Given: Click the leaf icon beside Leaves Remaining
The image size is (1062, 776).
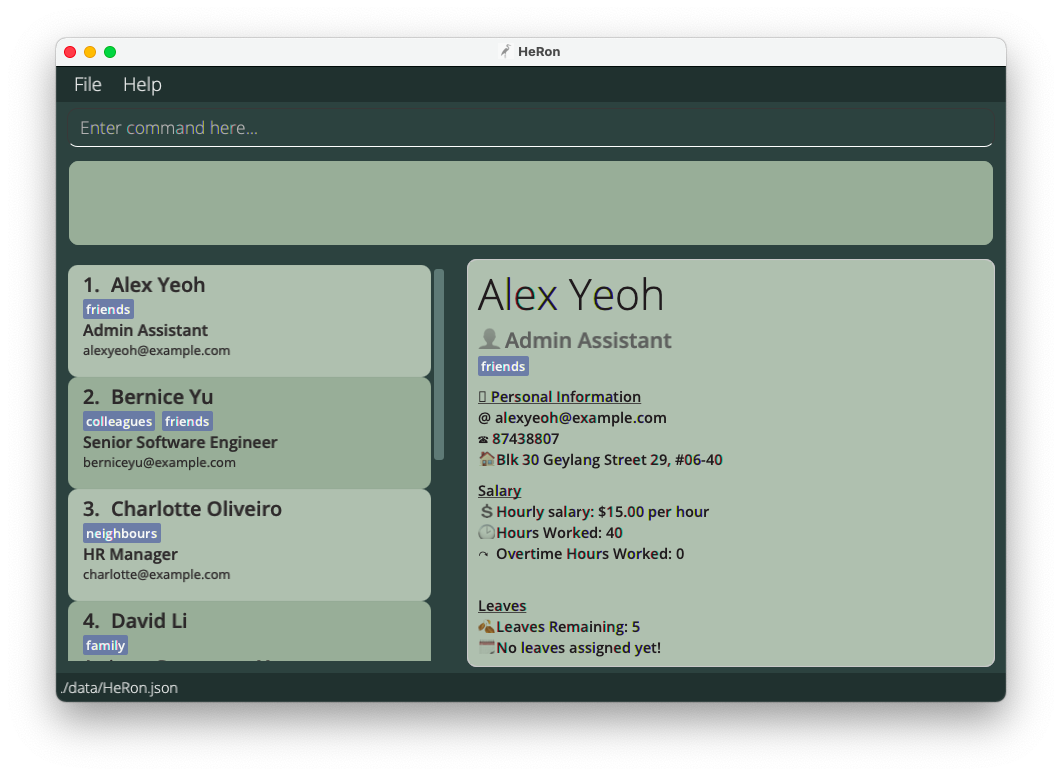Looking at the screenshot, I should pyautogui.click(x=487, y=627).
